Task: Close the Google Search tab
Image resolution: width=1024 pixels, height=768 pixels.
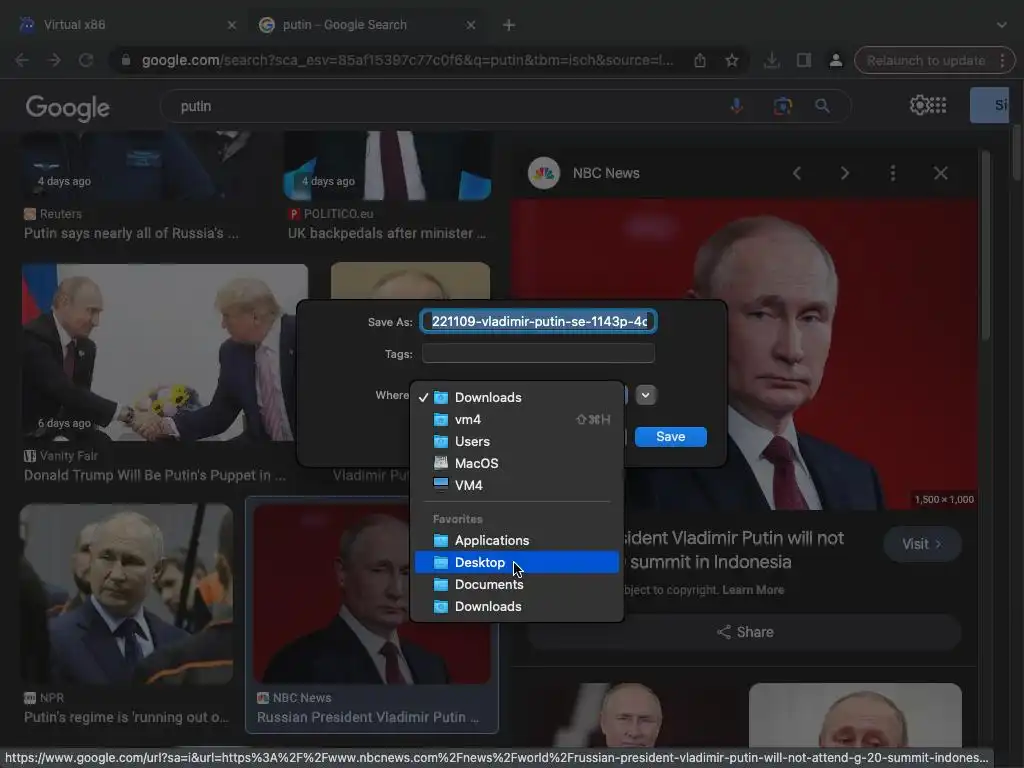Action: [470, 25]
